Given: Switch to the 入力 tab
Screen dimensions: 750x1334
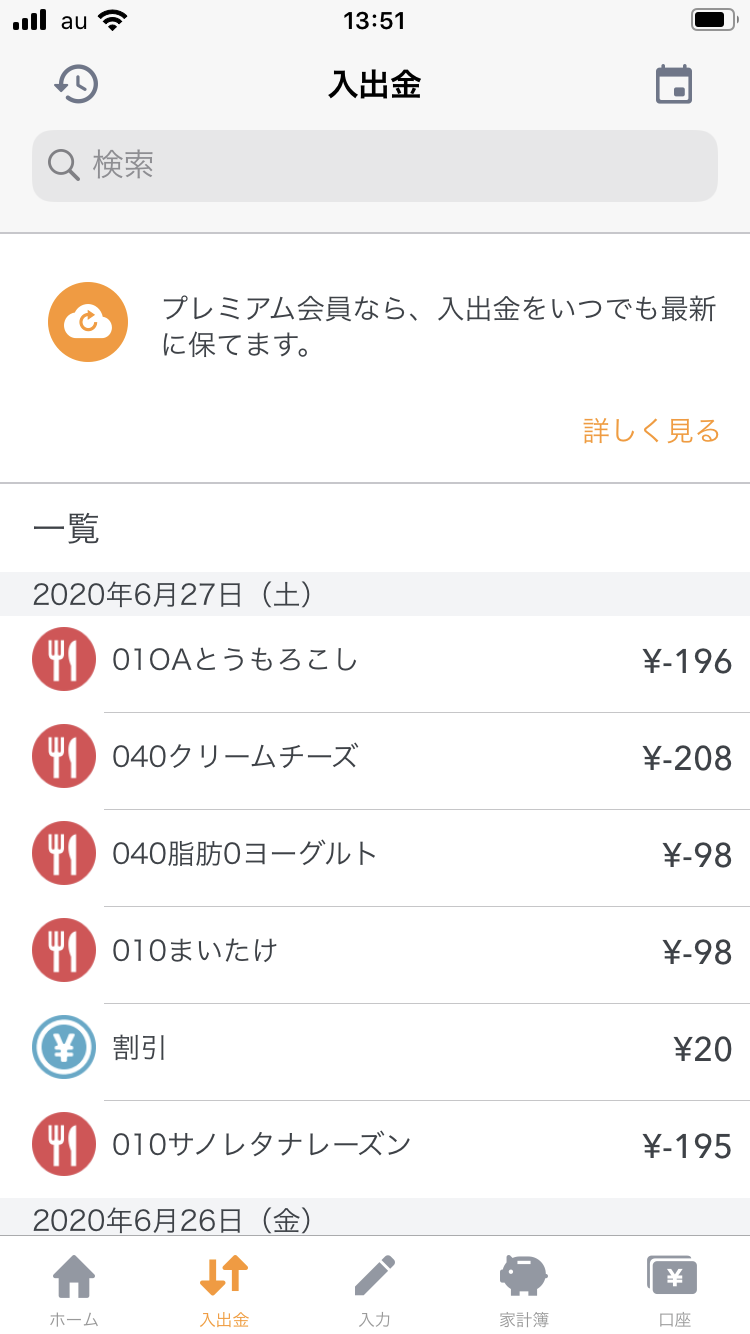Looking at the screenshot, I should (374, 1288).
